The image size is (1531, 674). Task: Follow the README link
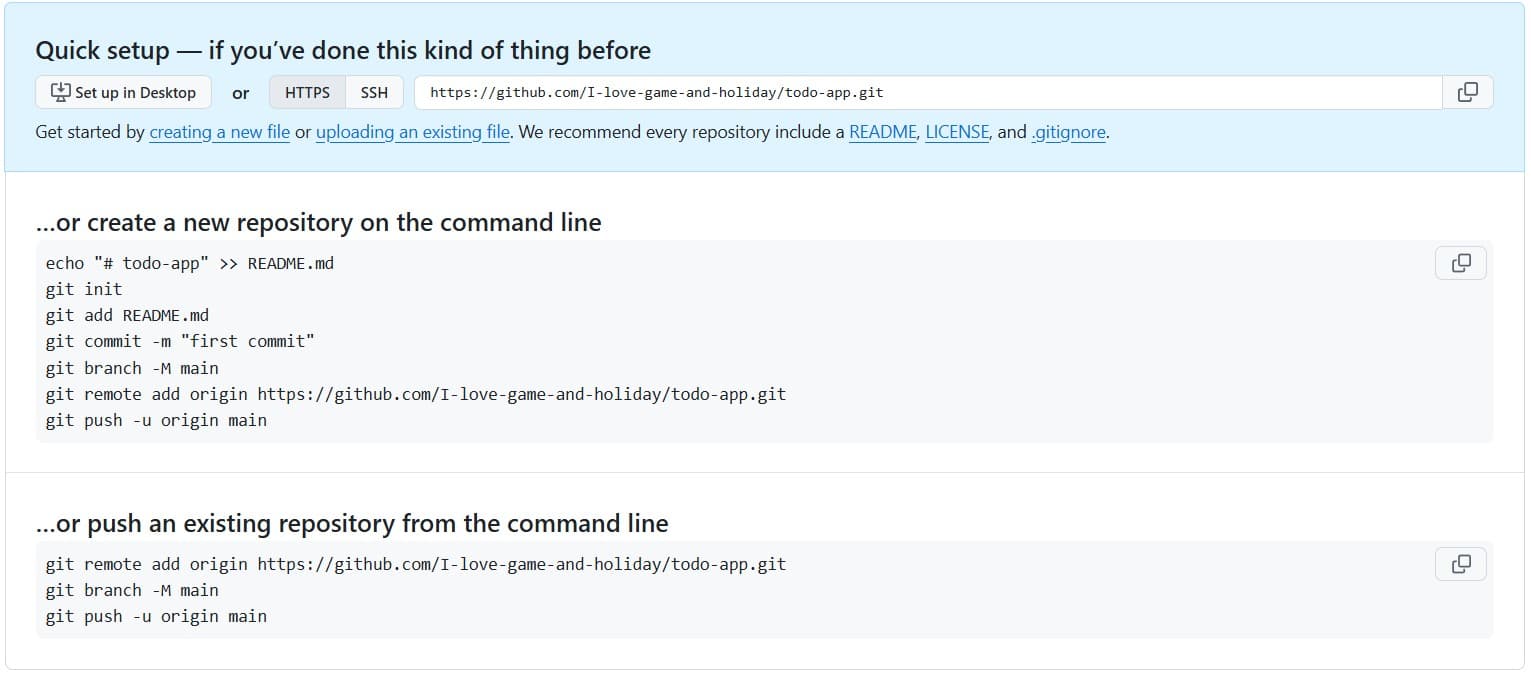point(882,132)
